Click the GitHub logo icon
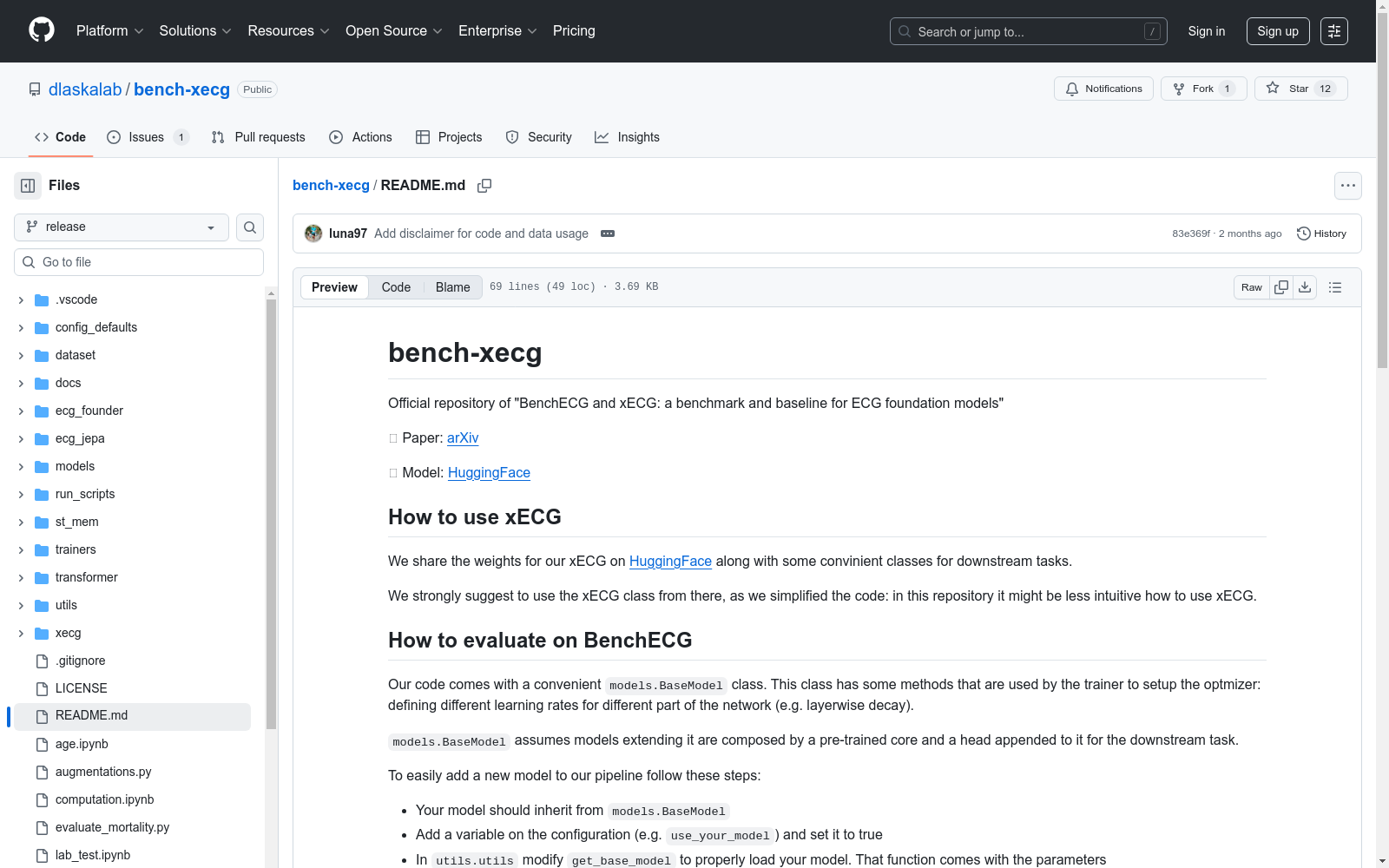The height and width of the screenshot is (868, 1389). pyautogui.click(x=42, y=30)
